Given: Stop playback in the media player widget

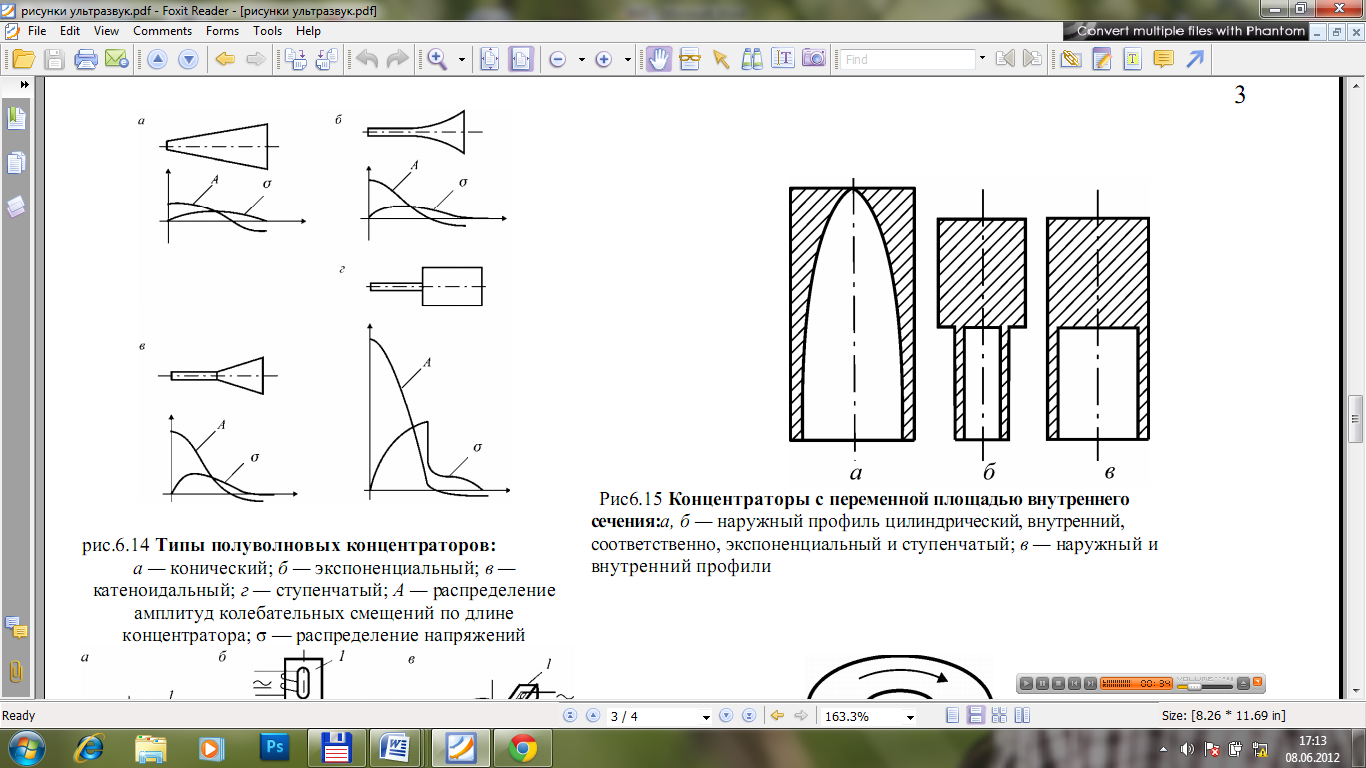Looking at the screenshot, I should pos(1058,683).
